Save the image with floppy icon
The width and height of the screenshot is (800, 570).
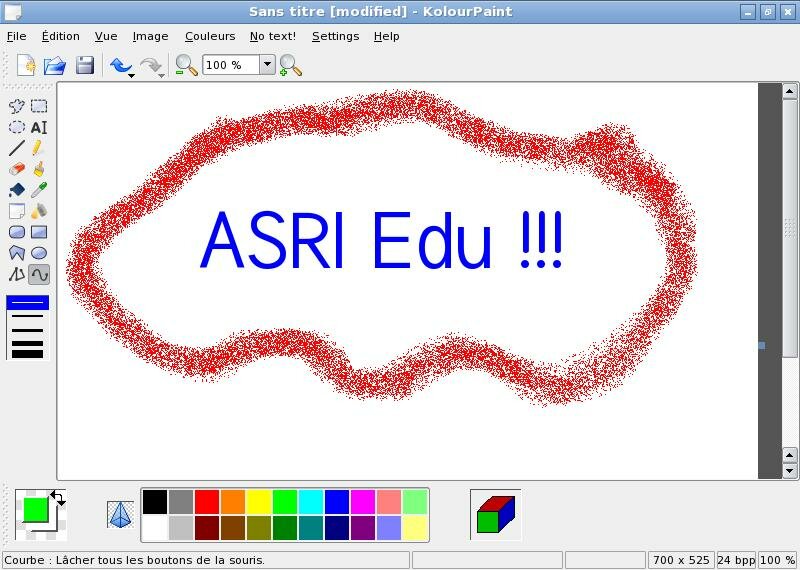click(85, 65)
